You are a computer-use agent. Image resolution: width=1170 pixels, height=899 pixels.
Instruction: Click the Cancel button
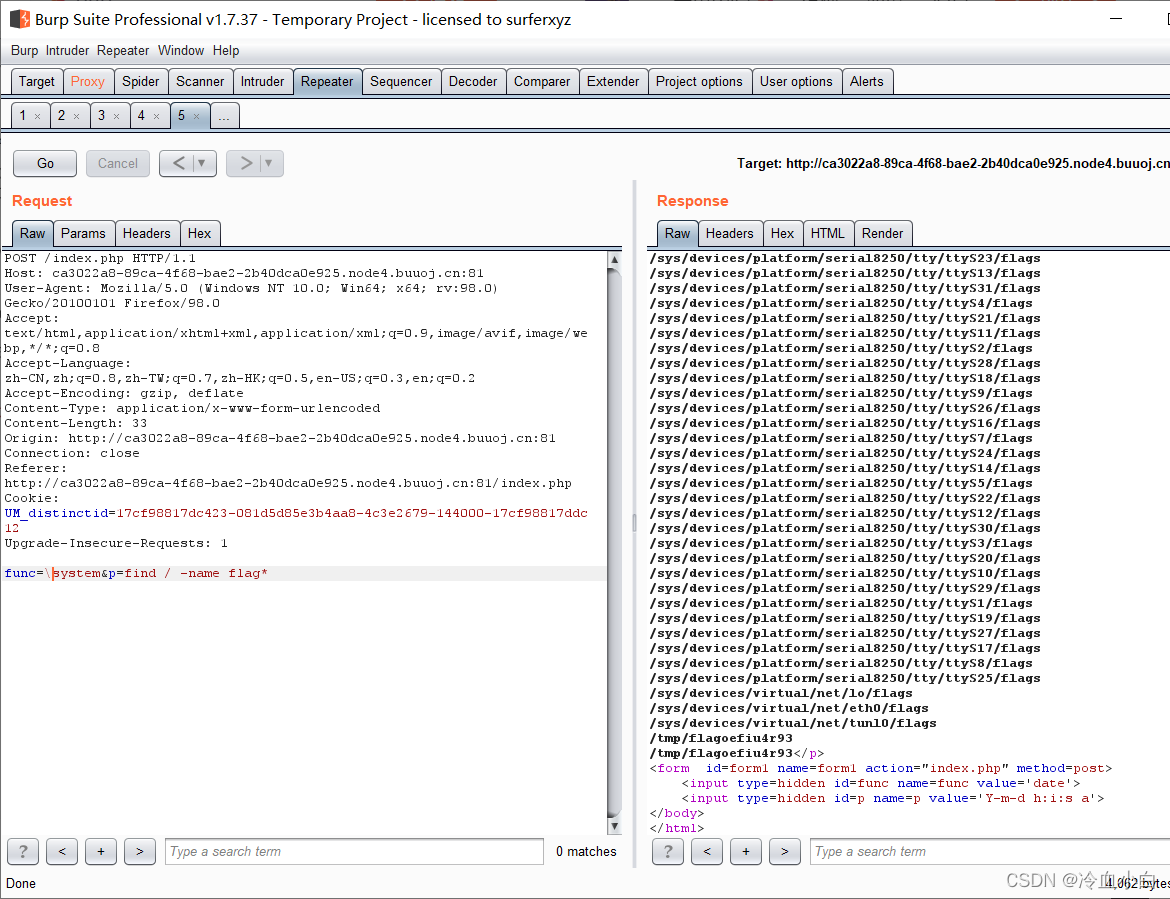pyautogui.click(x=118, y=163)
